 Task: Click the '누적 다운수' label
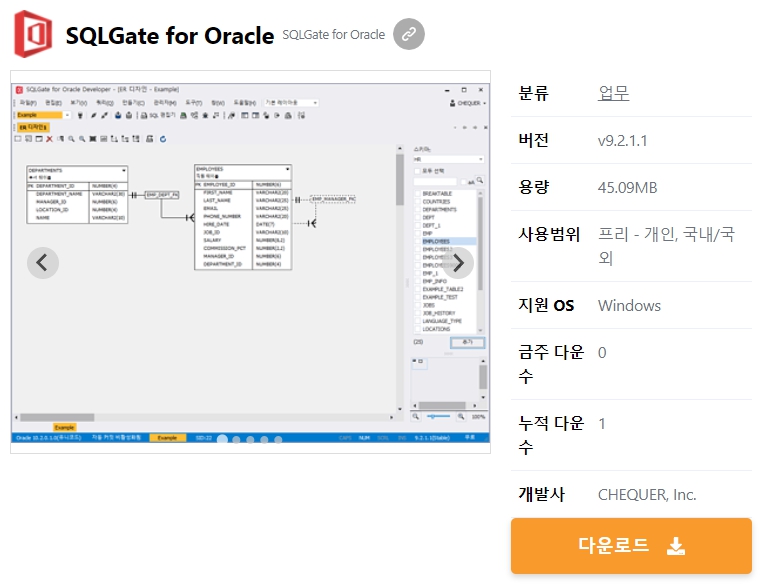(x=551, y=435)
